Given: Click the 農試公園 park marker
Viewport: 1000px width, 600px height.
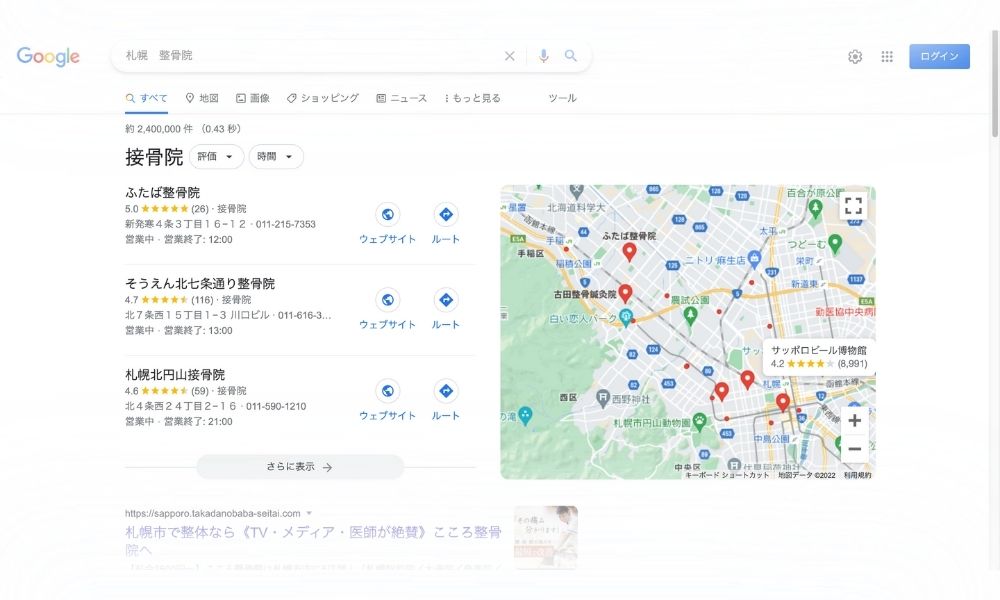Looking at the screenshot, I should [690, 314].
